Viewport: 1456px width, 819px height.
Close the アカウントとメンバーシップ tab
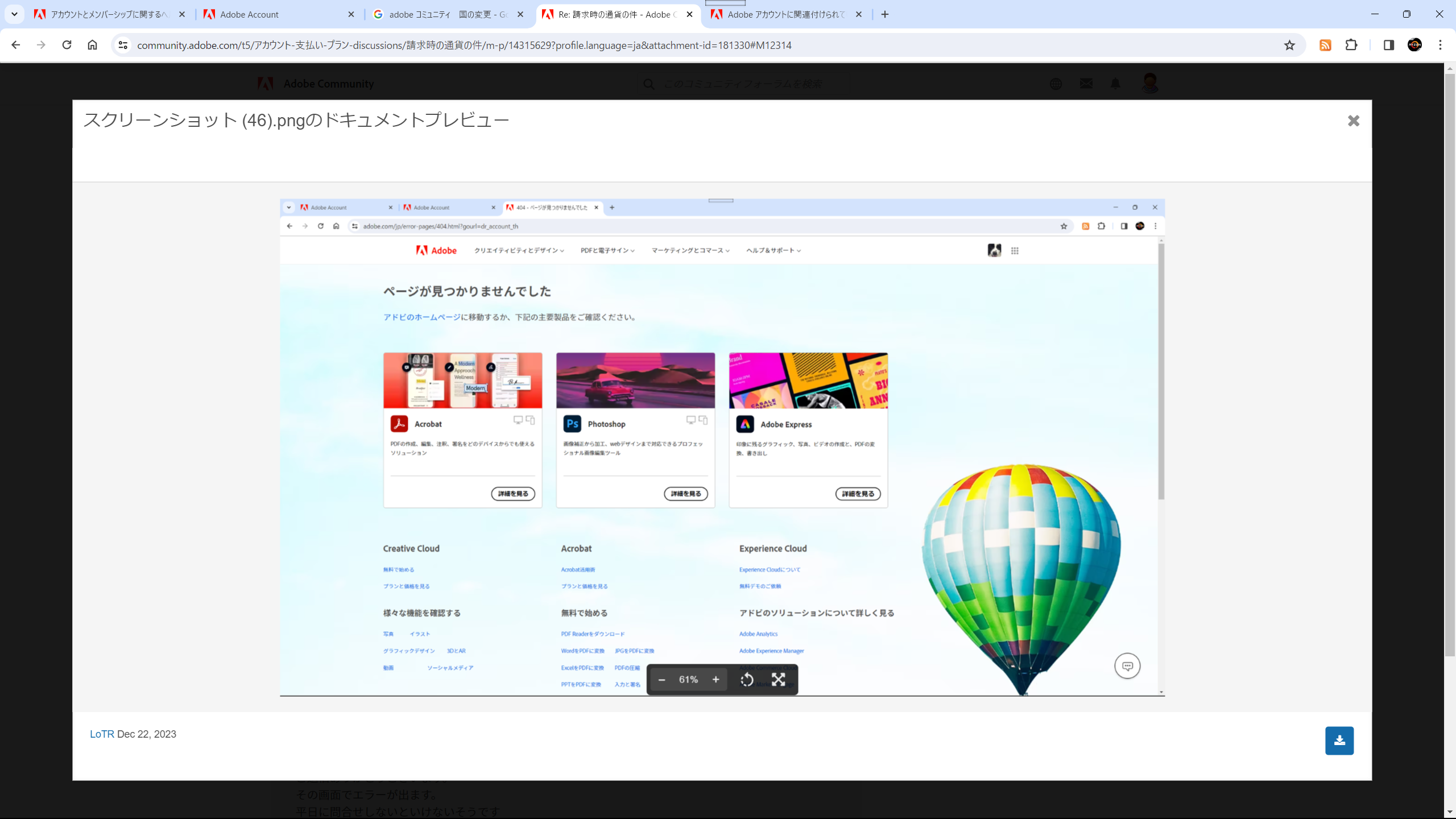pos(182,14)
